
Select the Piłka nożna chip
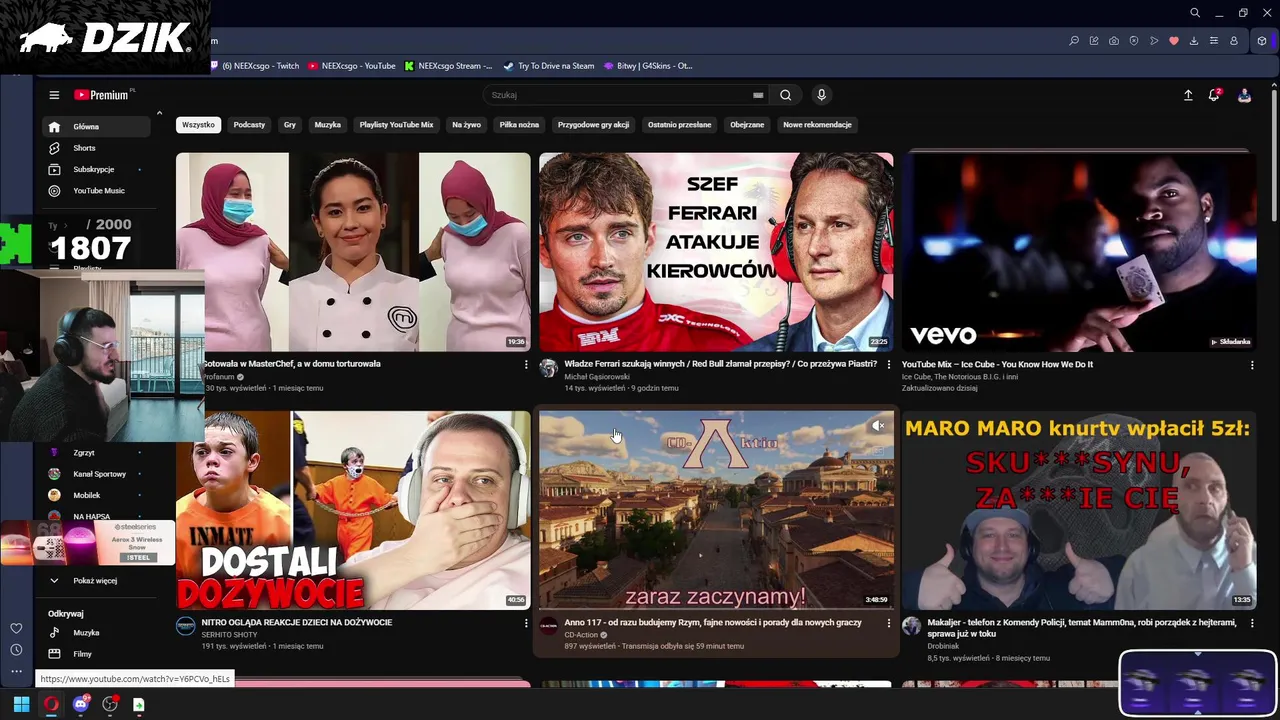[x=519, y=125]
